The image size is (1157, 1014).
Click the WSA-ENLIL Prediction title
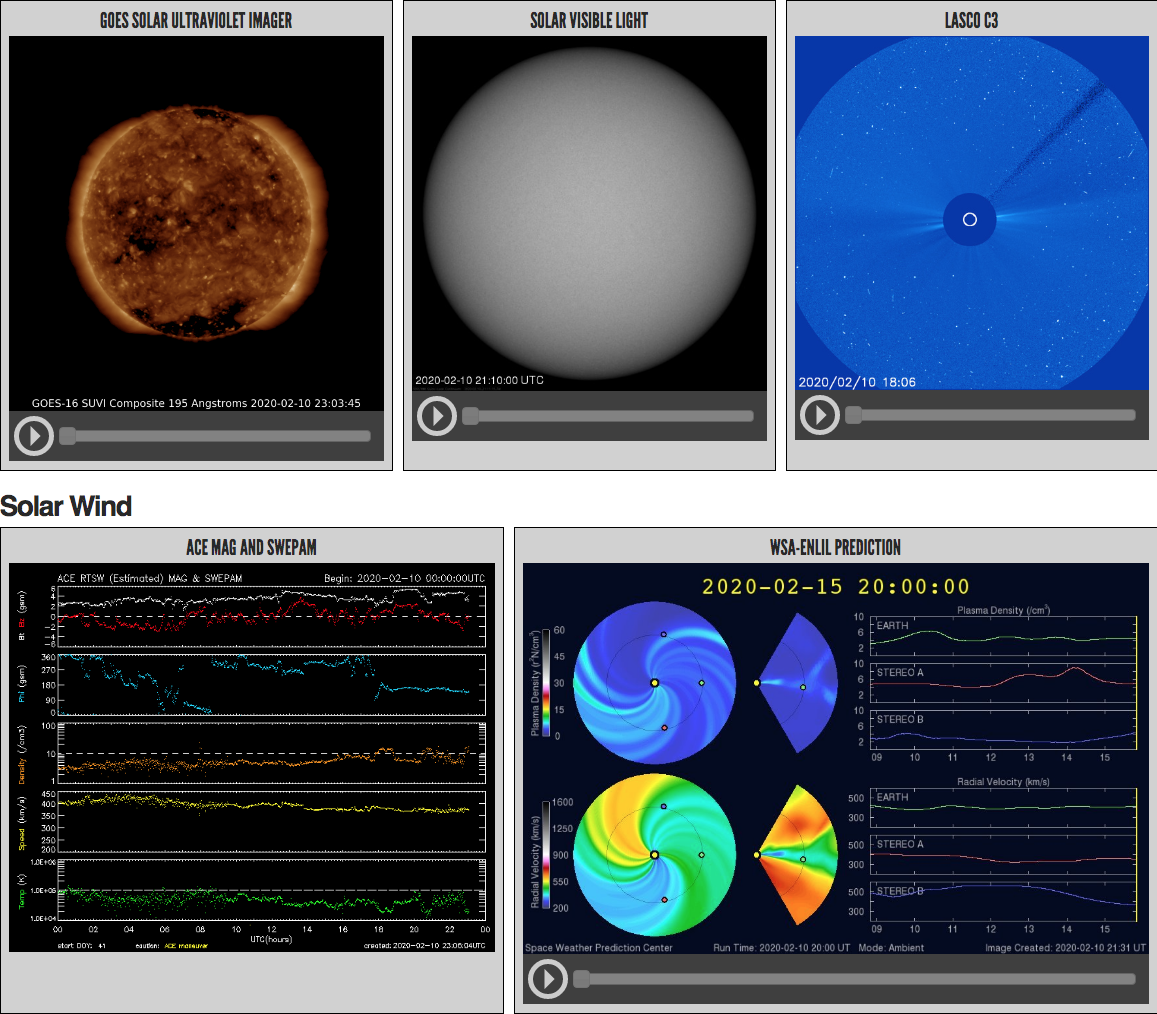pos(835,548)
